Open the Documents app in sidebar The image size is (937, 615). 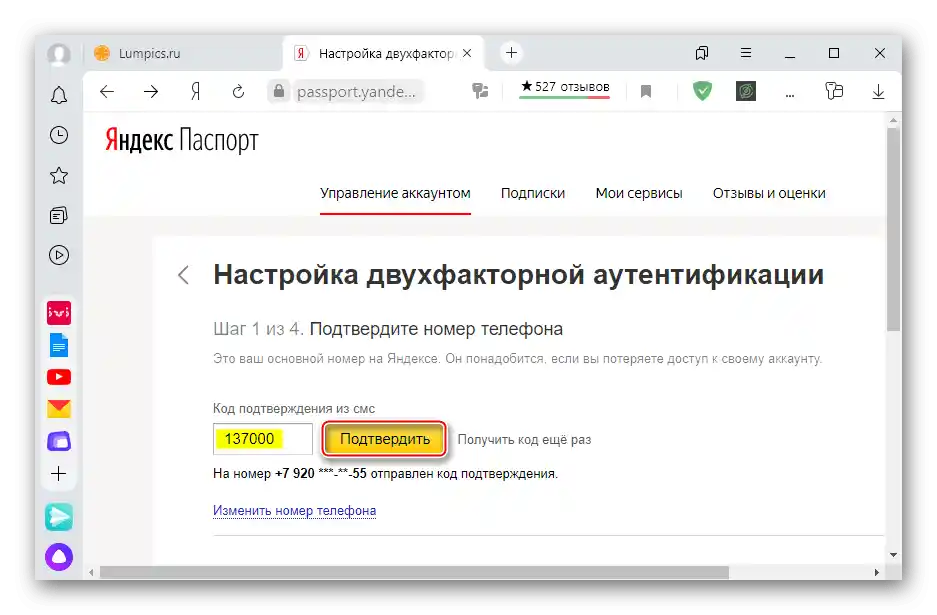click(x=59, y=345)
